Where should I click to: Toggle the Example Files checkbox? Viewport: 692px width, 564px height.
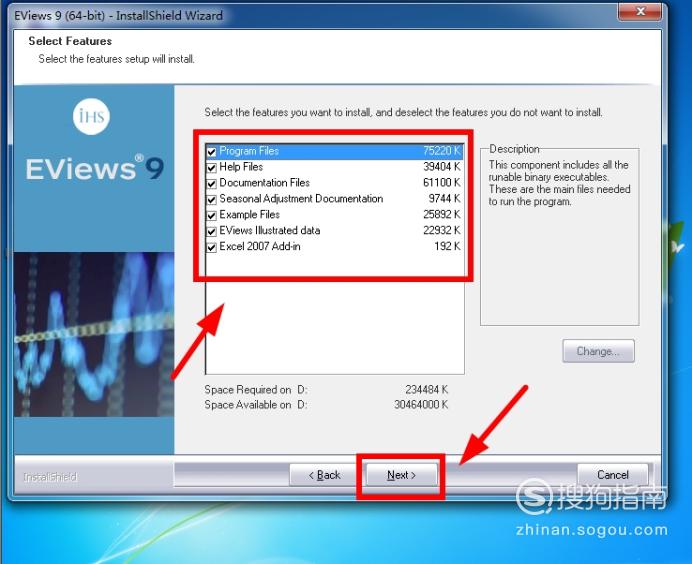click(211, 215)
